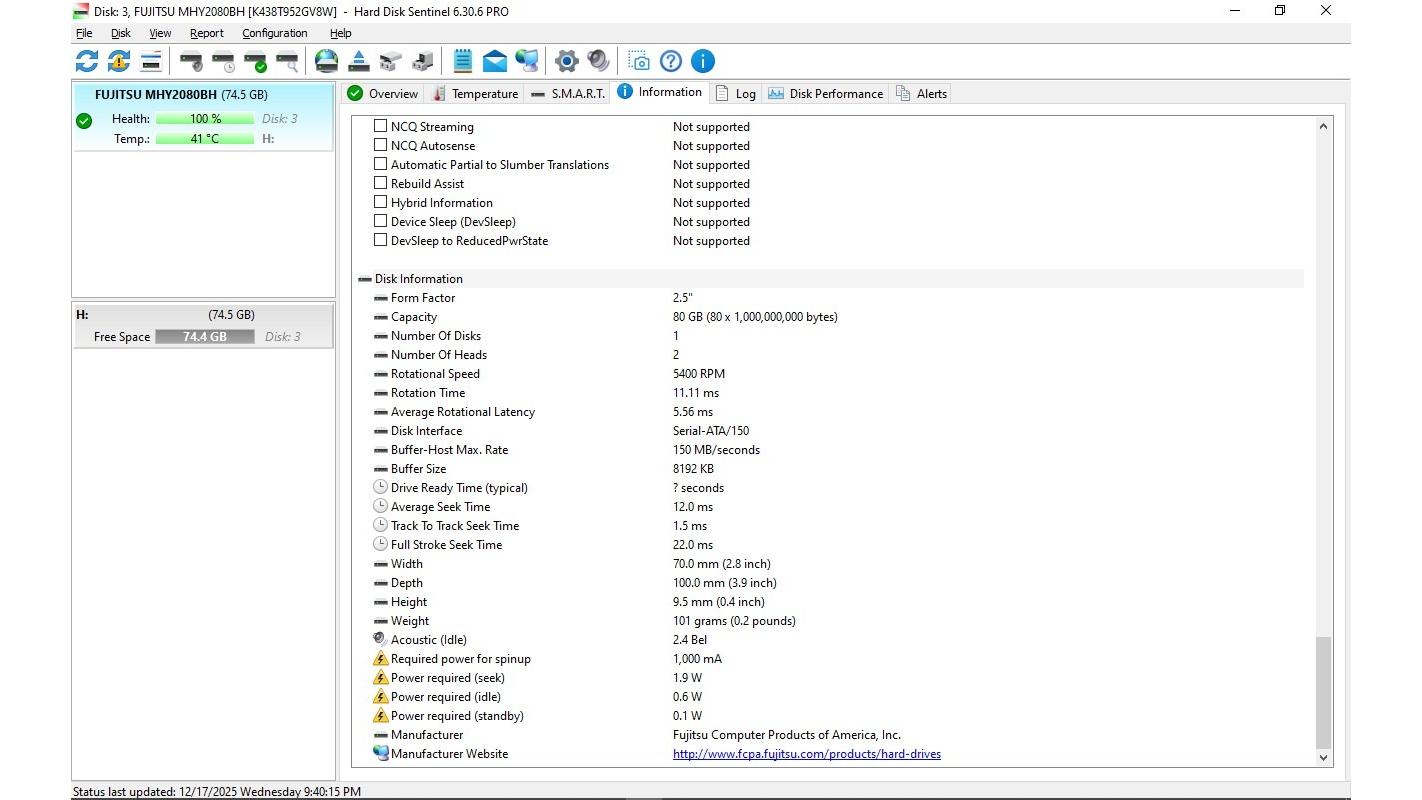
Task: Toggle the Rebuild Assist checkbox
Action: [x=380, y=183]
